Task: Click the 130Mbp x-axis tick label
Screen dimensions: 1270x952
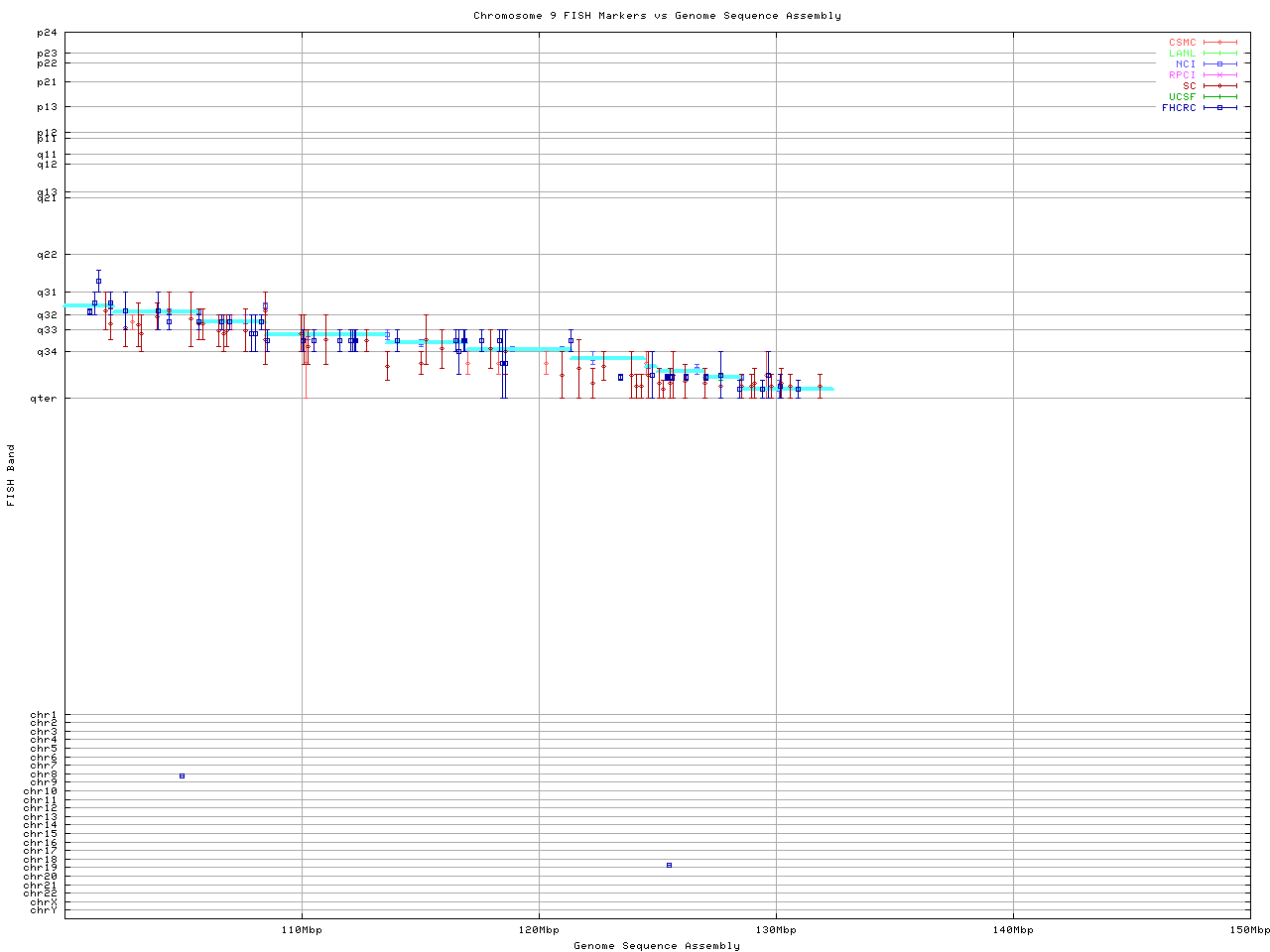Action: coord(776,930)
